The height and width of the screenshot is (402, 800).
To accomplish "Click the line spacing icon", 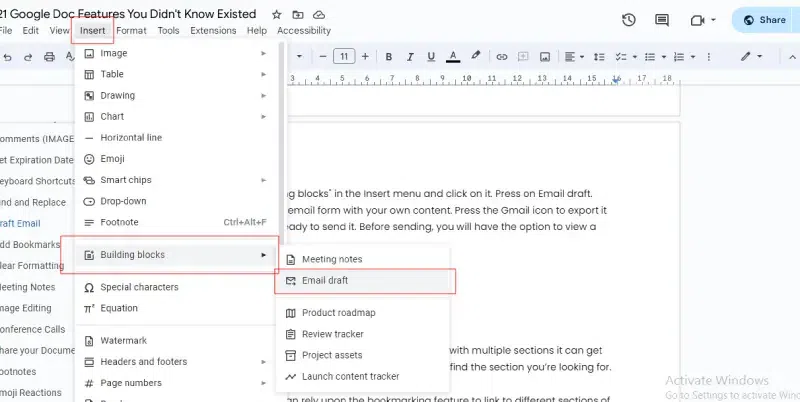I will pyautogui.click(x=599, y=57).
